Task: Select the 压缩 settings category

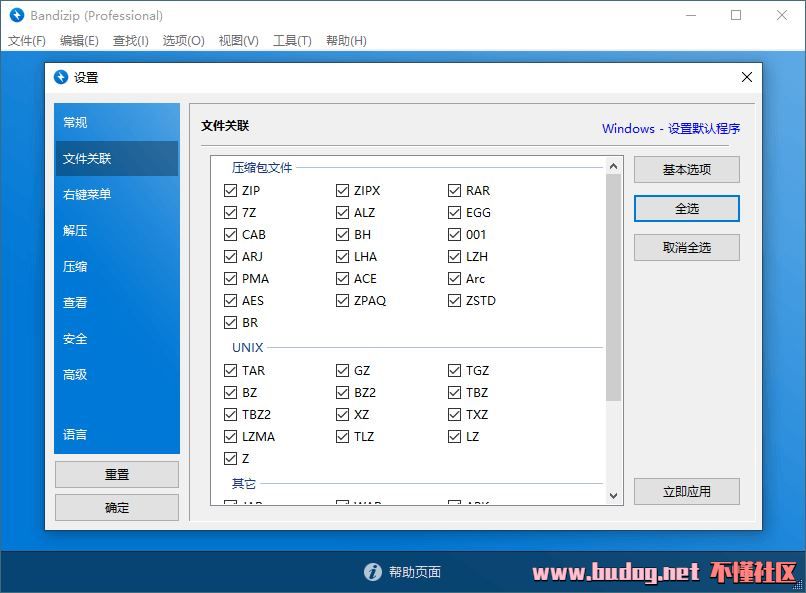Action: click(x=75, y=266)
